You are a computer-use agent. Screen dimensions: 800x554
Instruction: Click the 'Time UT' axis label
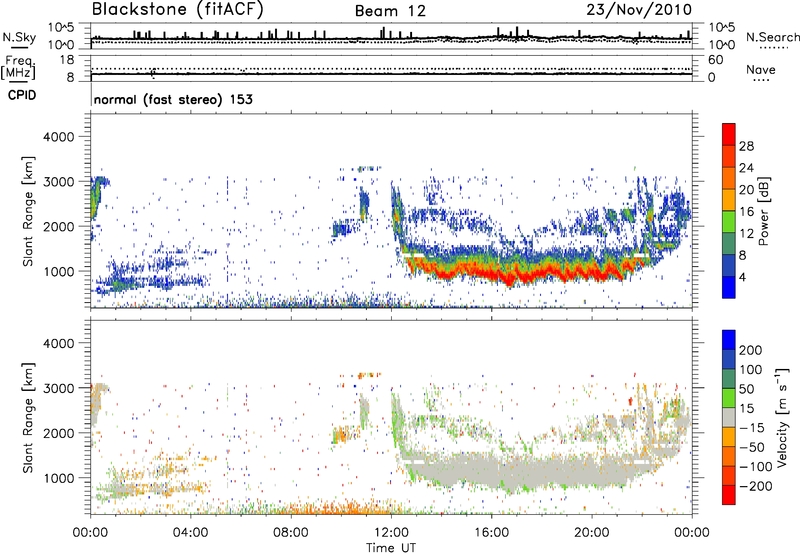pos(391,548)
